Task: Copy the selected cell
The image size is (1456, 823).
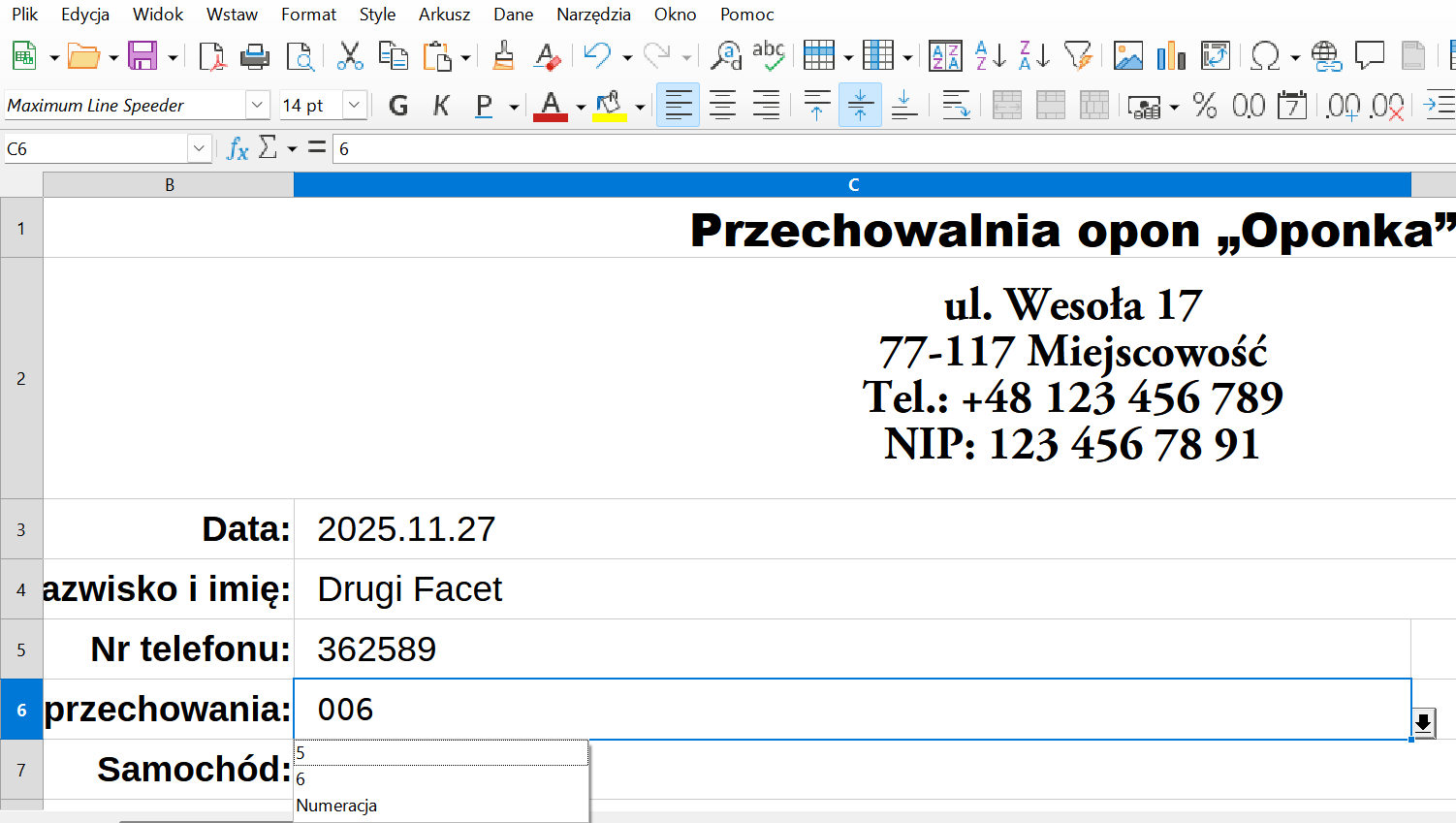Action: (394, 56)
